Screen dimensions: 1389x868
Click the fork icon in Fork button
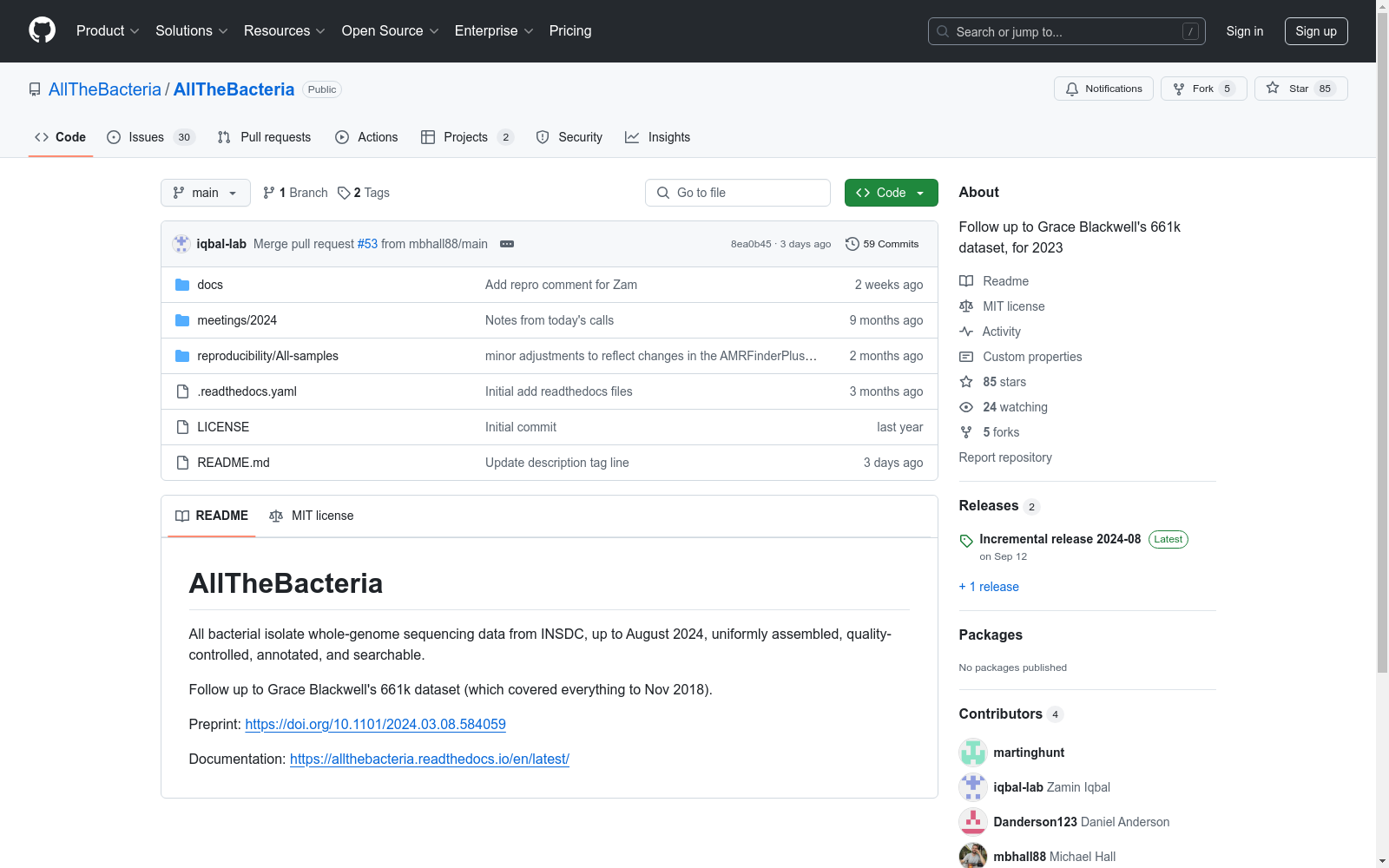pos(1179,89)
